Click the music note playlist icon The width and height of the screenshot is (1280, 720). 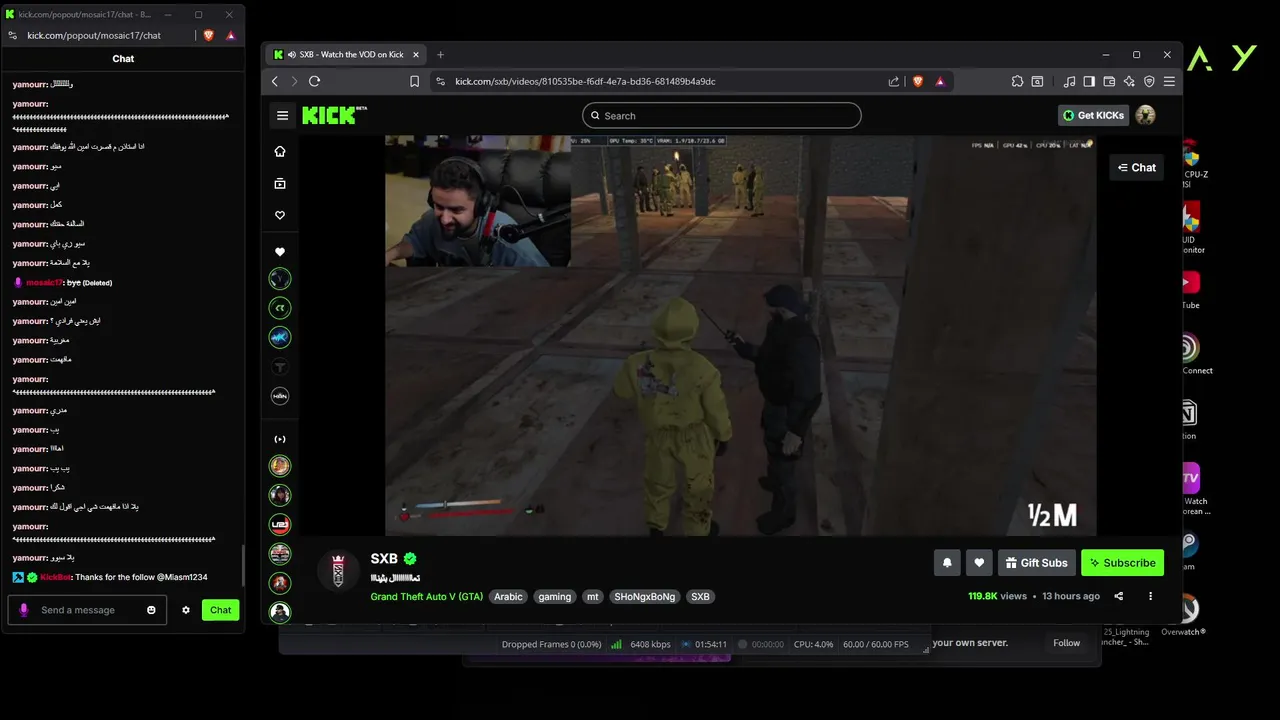1069,82
